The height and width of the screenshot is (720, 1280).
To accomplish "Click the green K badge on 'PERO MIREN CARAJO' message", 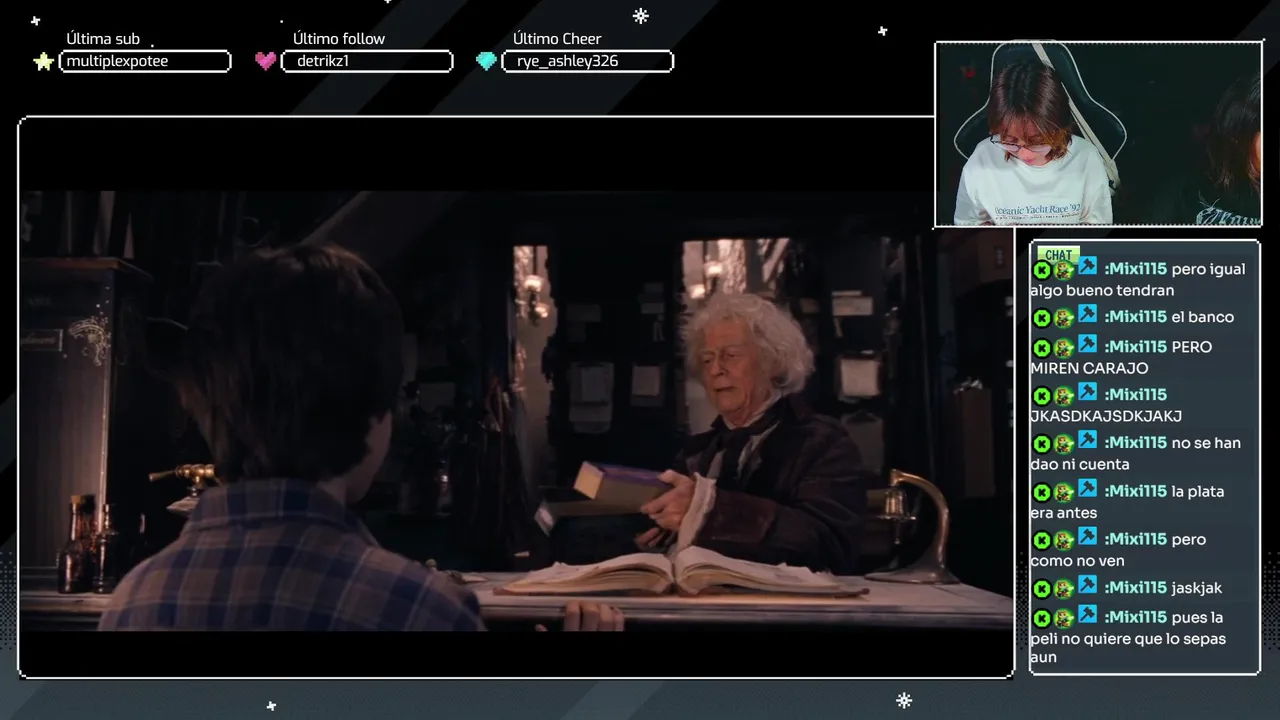I will click(1041, 348).
